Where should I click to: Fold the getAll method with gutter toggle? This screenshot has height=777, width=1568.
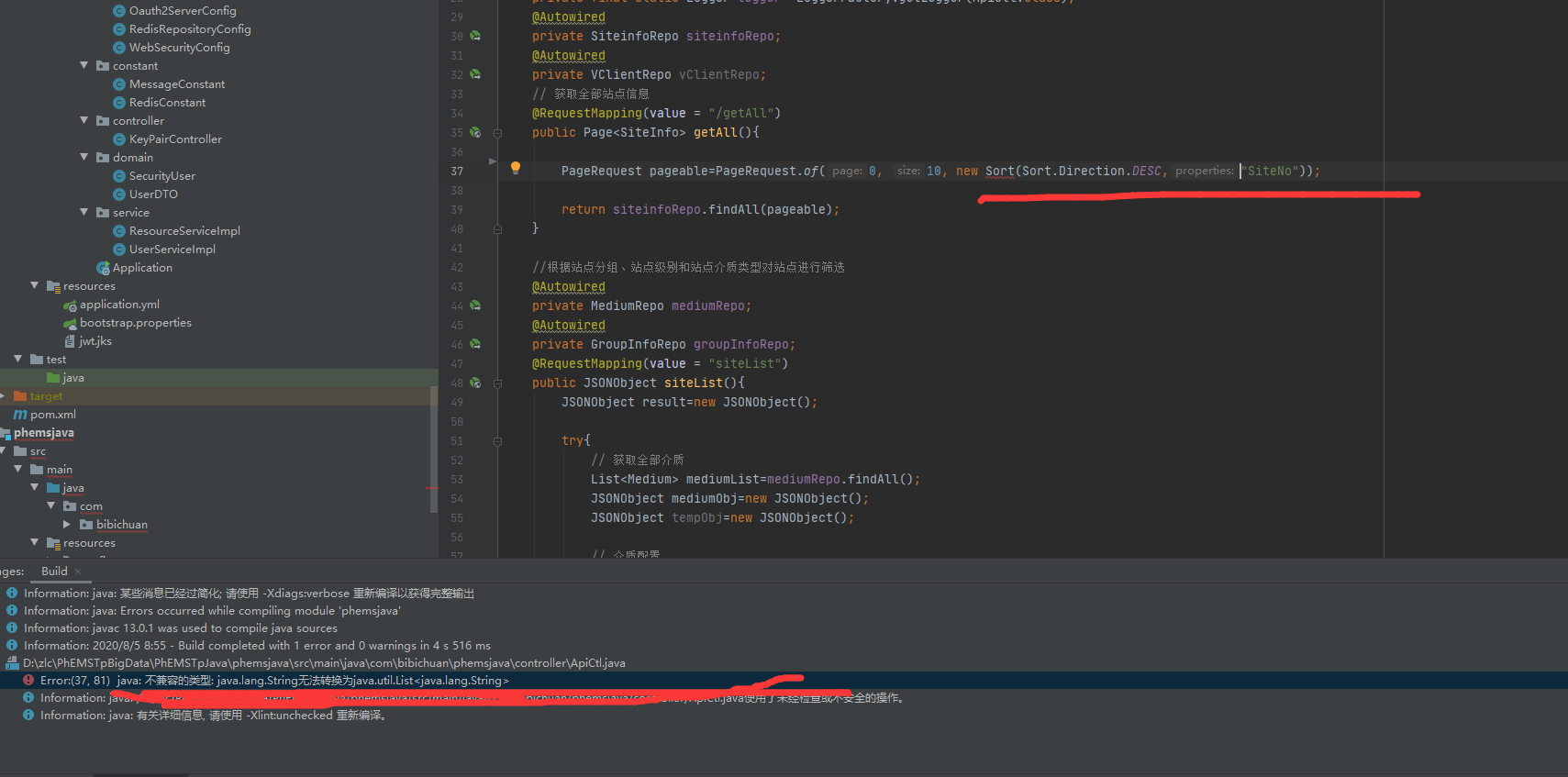pos(498,133)
